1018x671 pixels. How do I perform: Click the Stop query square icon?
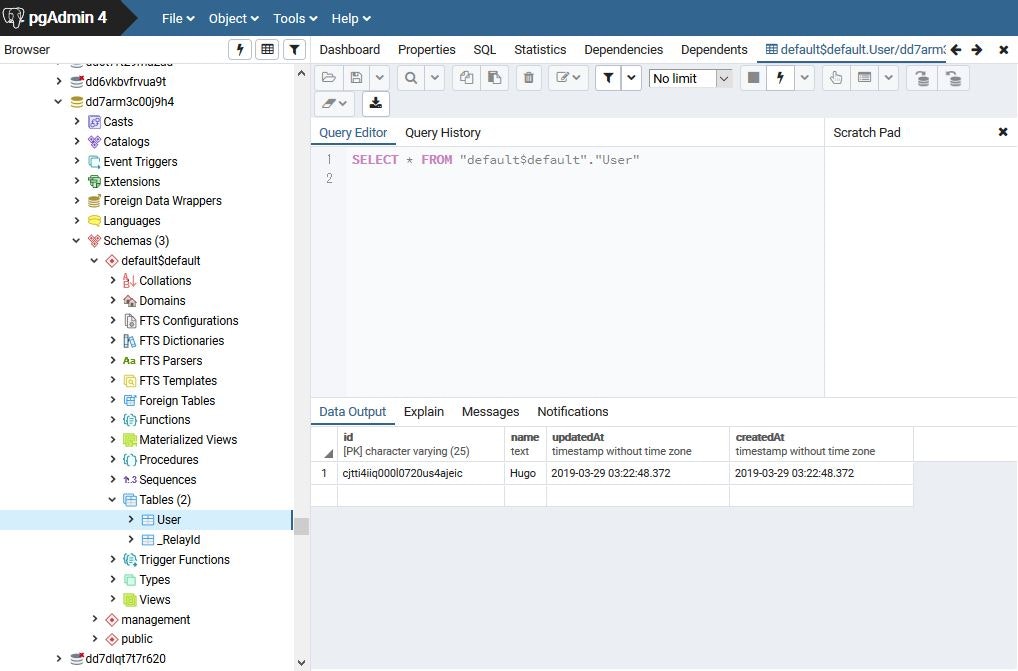tap(753, 78)
